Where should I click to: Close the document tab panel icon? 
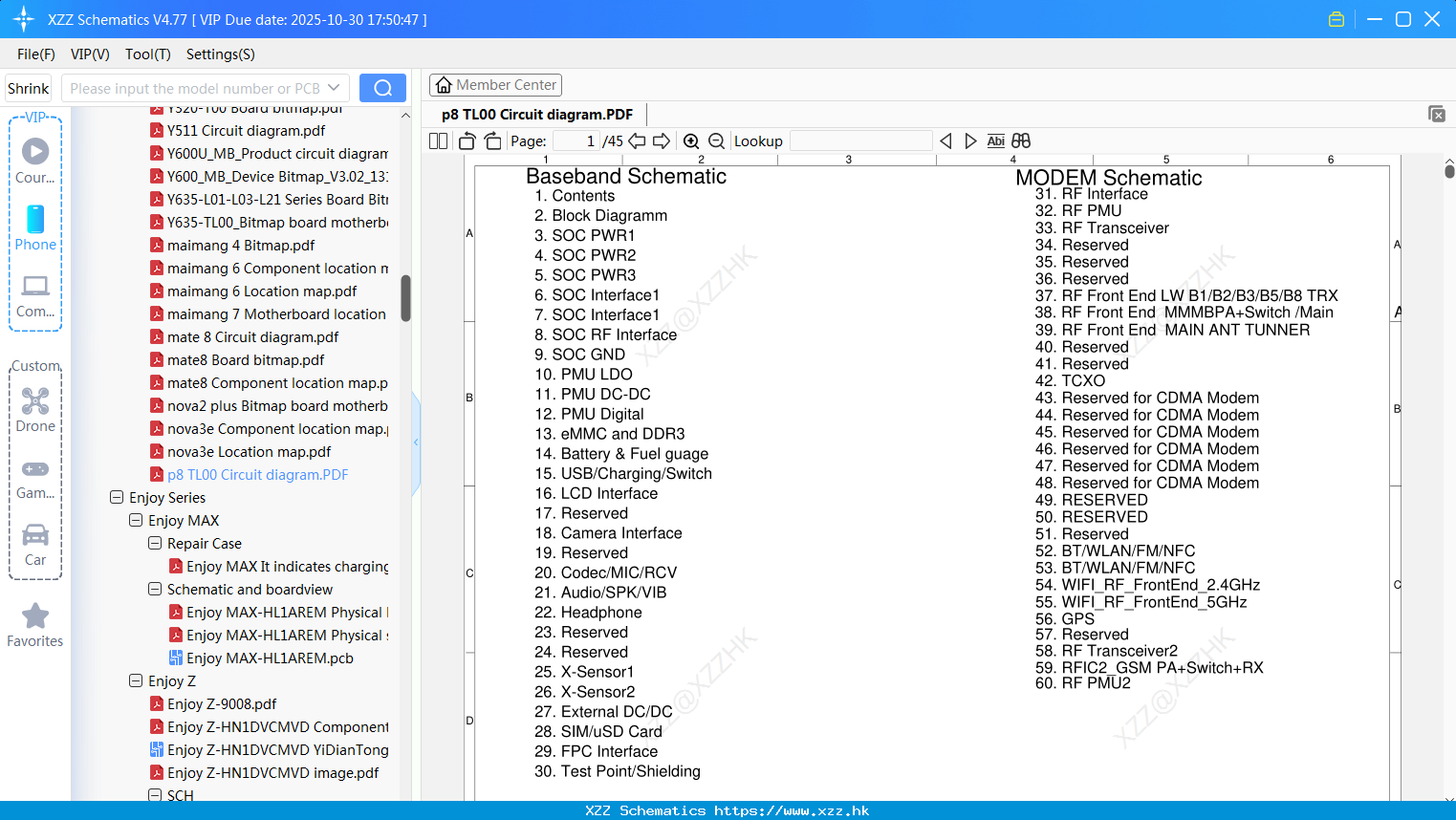coord(1437,114)
